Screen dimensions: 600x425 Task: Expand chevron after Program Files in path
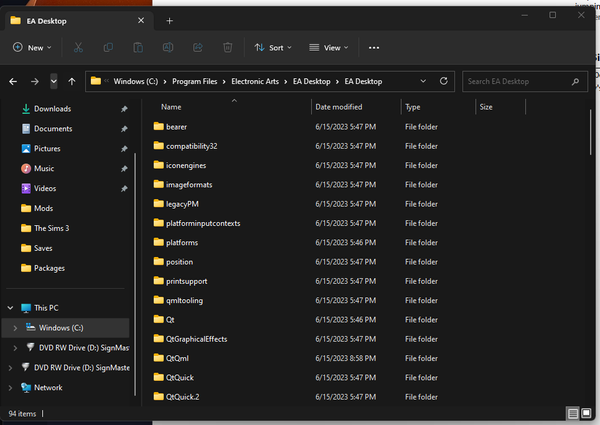pos(224,81)
